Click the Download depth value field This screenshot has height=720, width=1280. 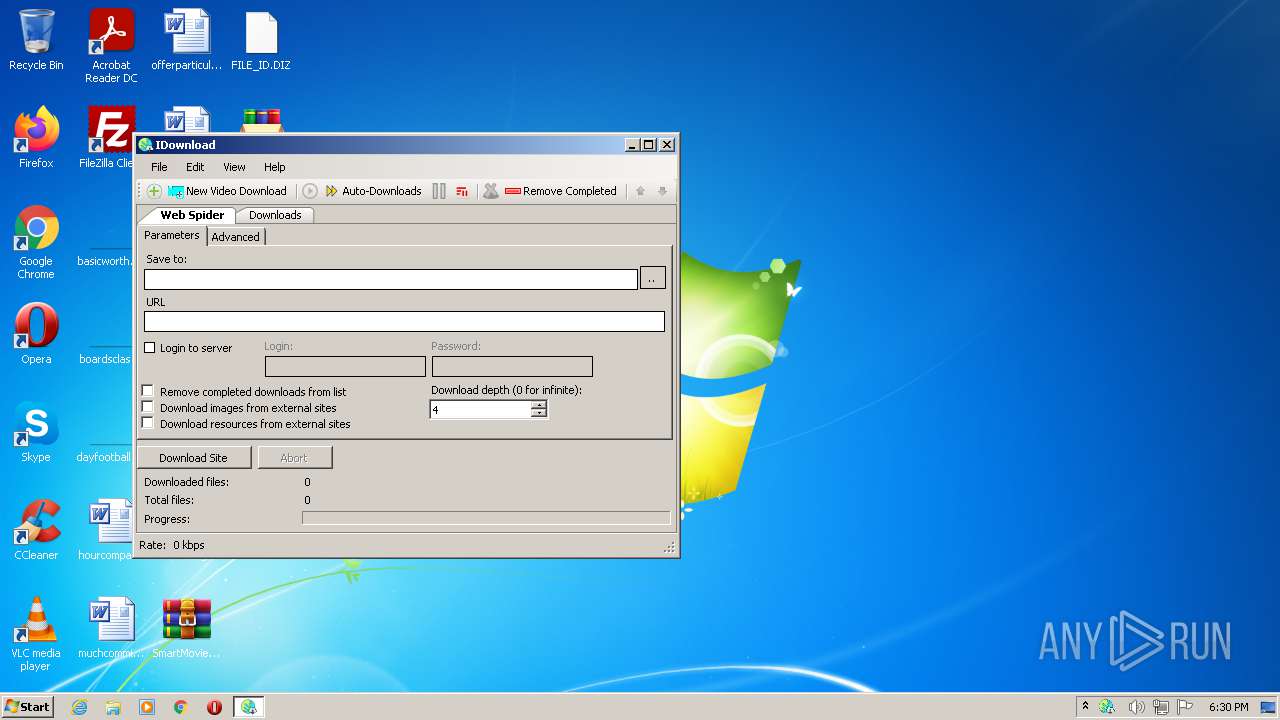pos(480,409)
